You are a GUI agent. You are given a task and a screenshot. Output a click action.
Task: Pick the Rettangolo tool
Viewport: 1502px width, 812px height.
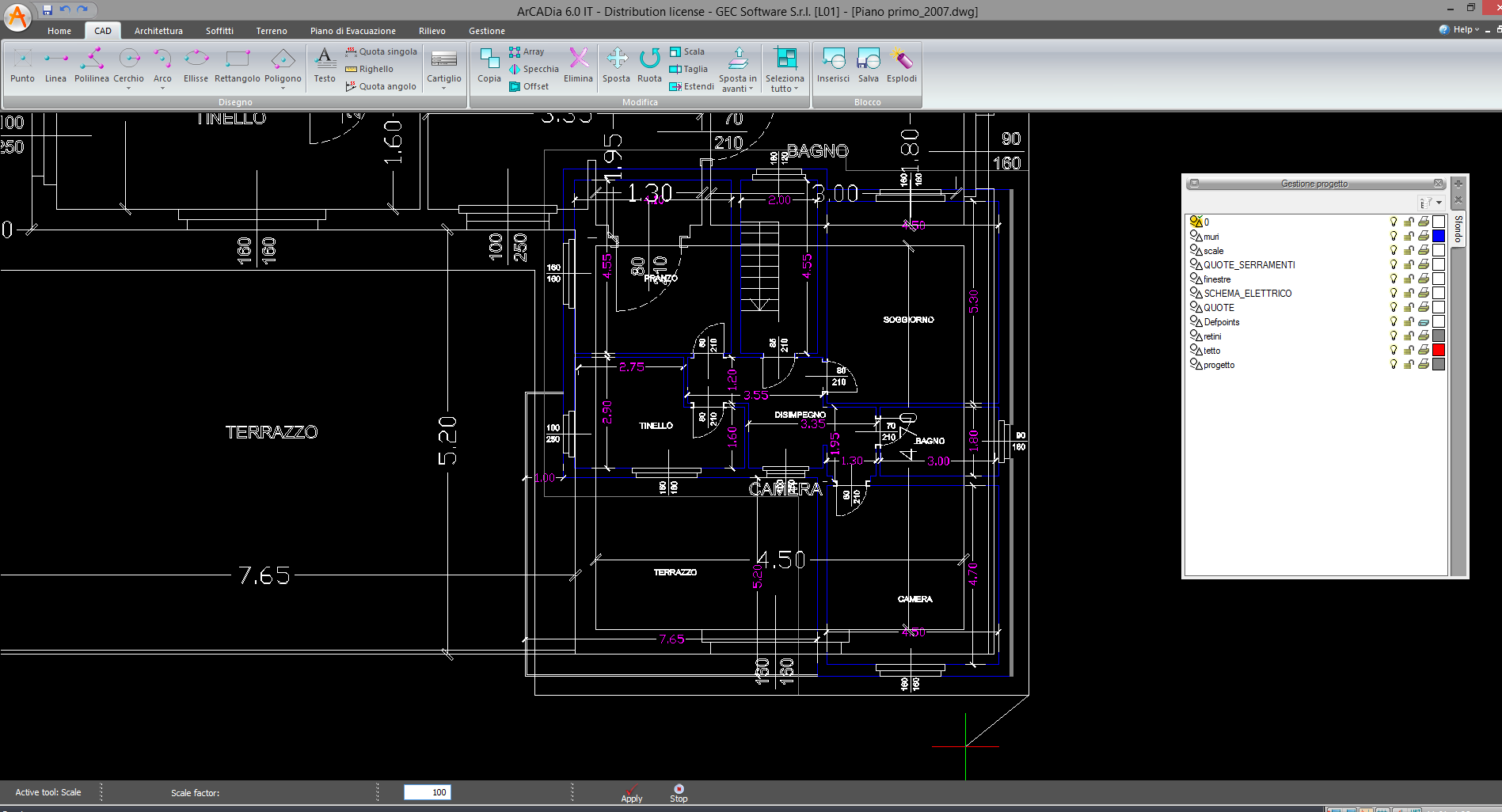pos(237,65)
